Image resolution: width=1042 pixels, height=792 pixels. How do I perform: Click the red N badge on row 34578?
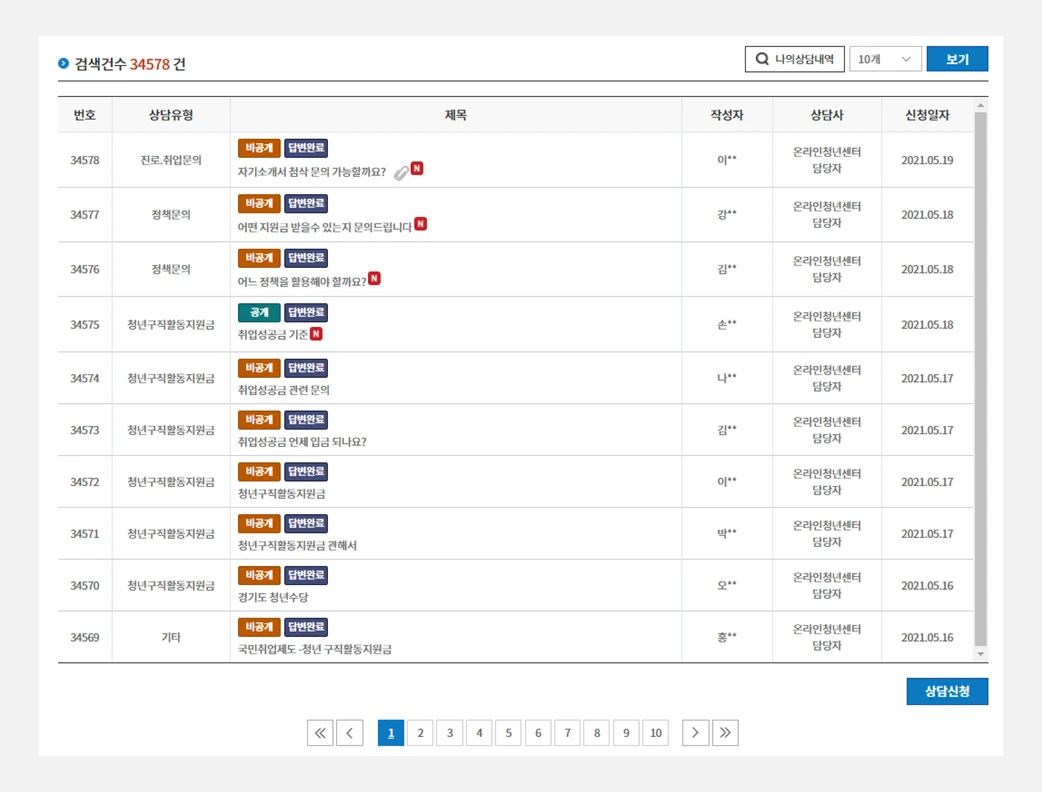pyautogui.click(x=417, y=168)
